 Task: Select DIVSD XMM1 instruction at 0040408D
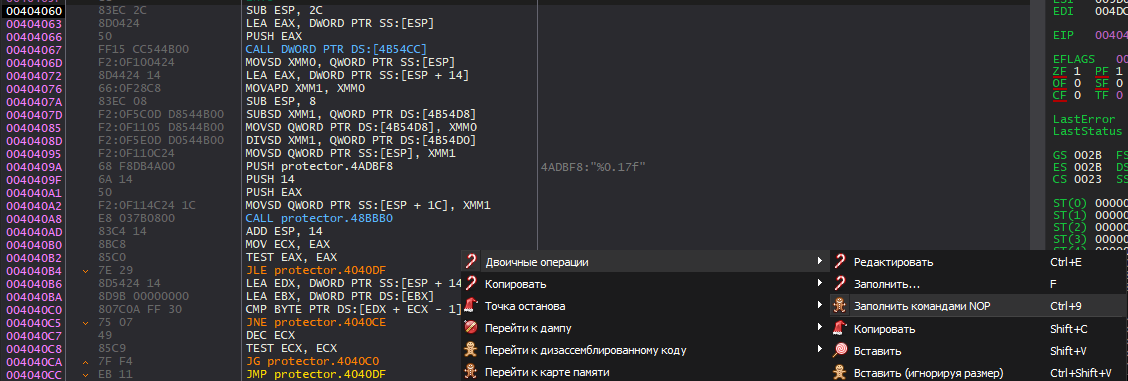[360, 140]
